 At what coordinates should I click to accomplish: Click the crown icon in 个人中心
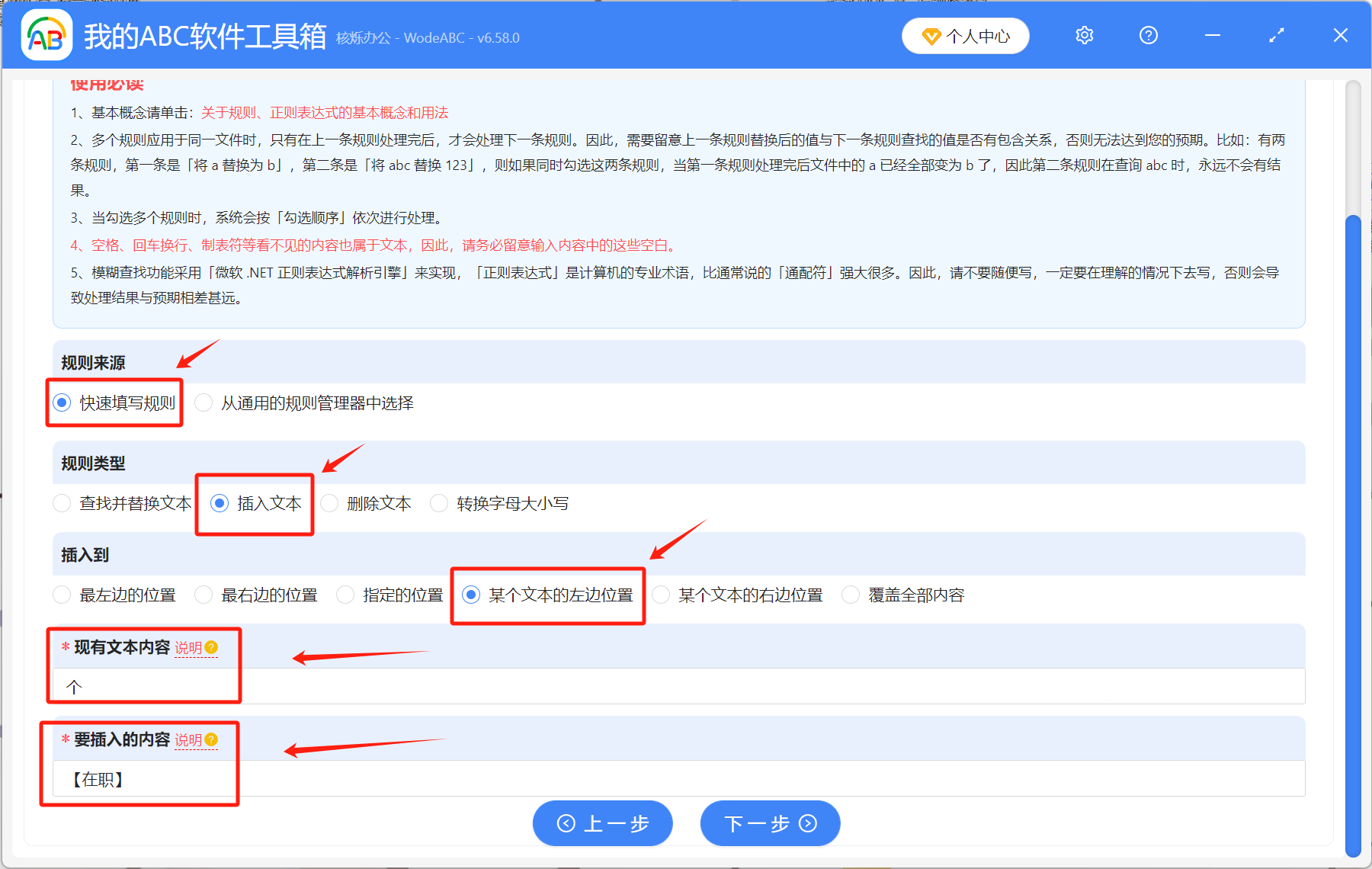point(931,36)
